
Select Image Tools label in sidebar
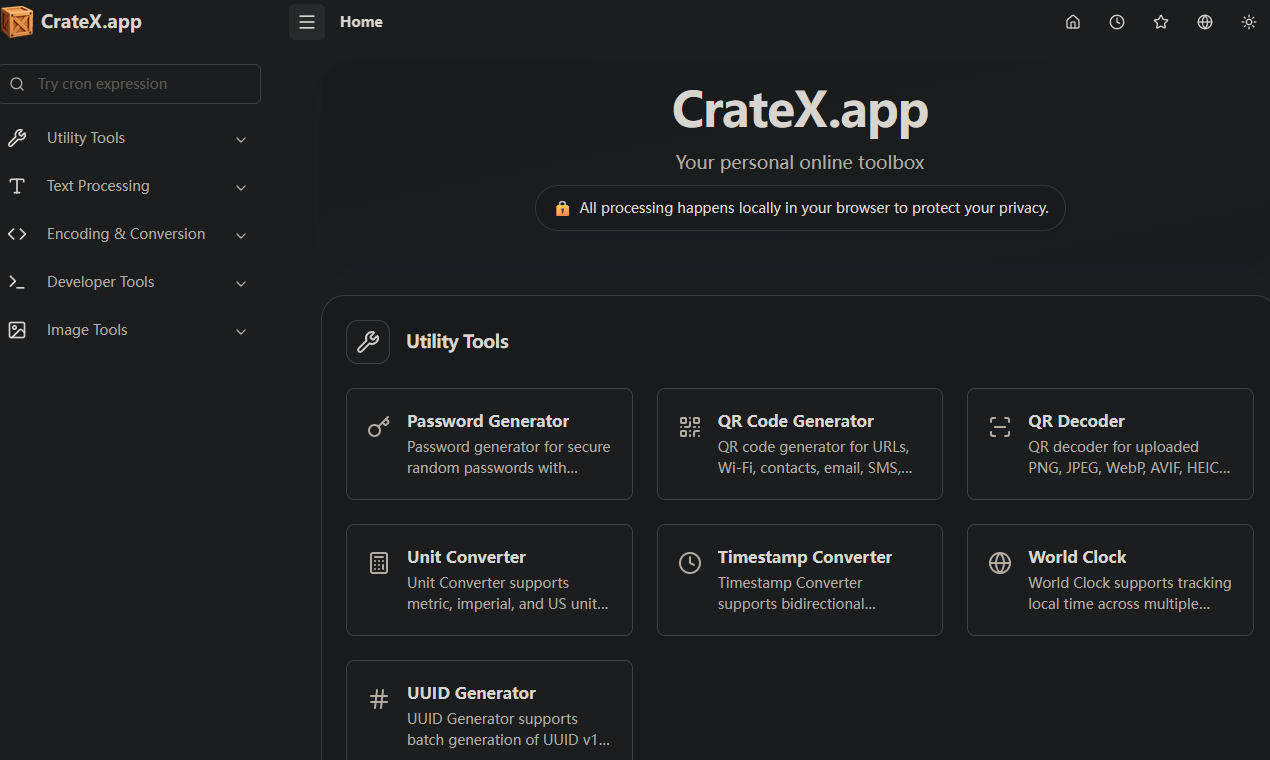(87, 330)
